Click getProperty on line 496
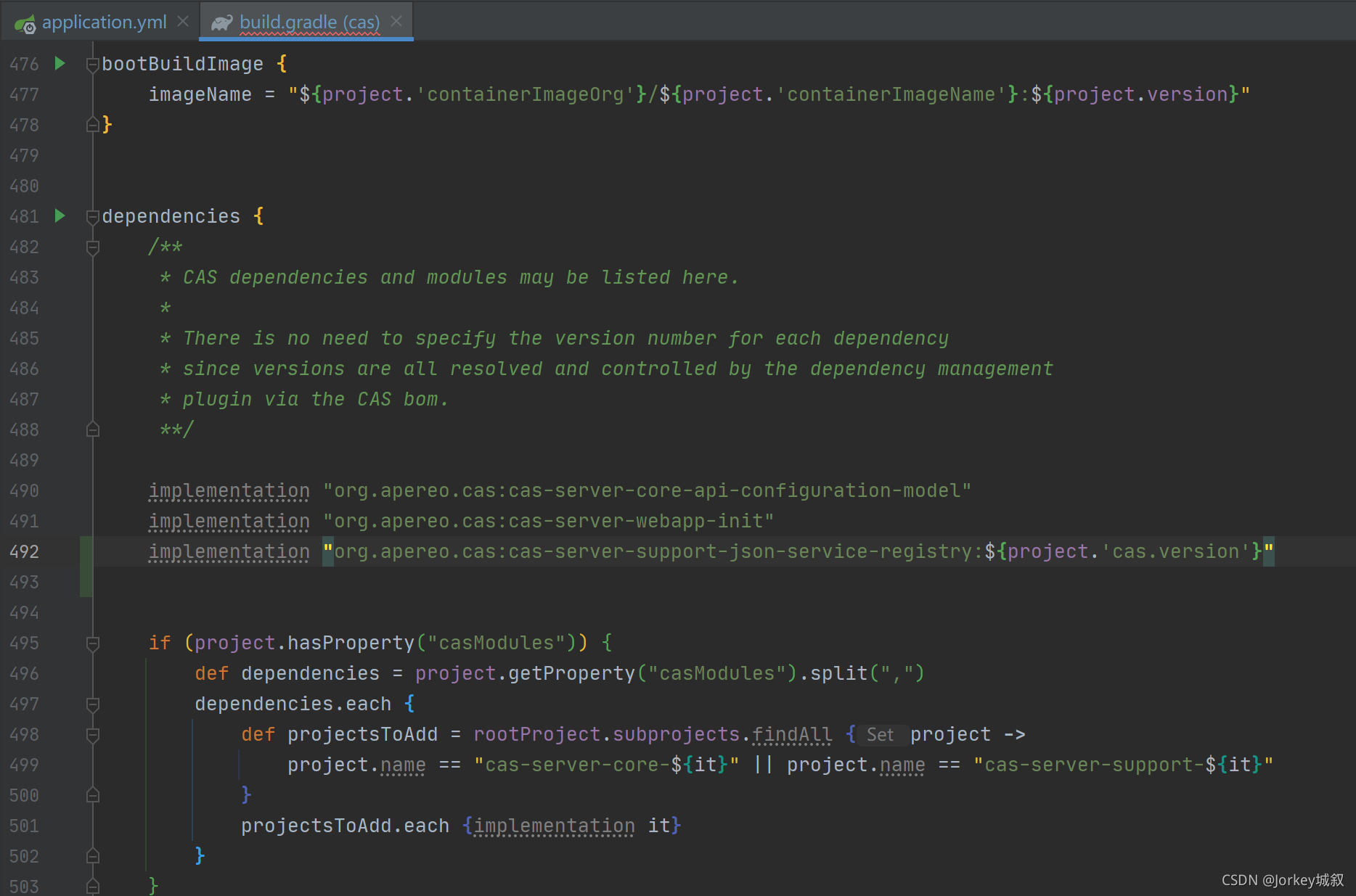Screen dimensions: 1356x896 click(x=571, y=674)
